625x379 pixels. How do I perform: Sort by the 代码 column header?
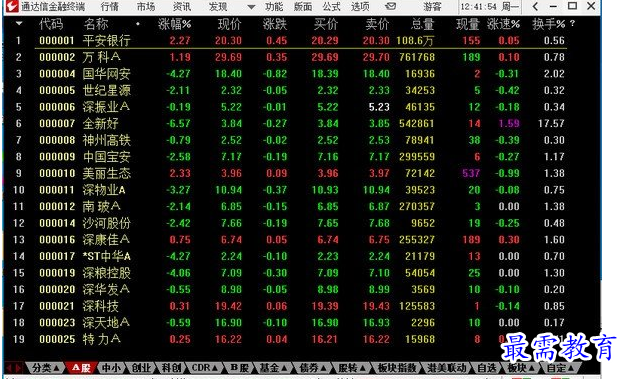[x=51, y=24]
